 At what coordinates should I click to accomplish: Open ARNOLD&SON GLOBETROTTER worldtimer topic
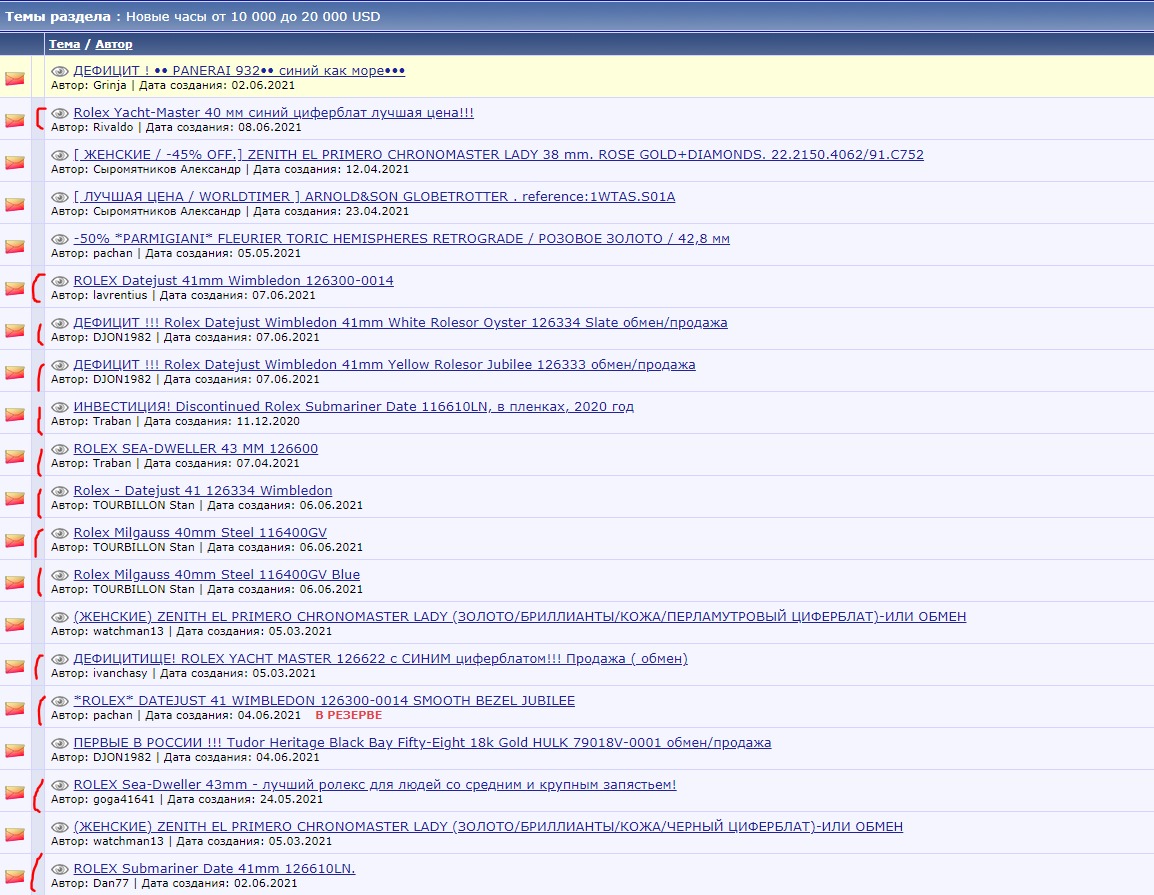click(374, 197)
